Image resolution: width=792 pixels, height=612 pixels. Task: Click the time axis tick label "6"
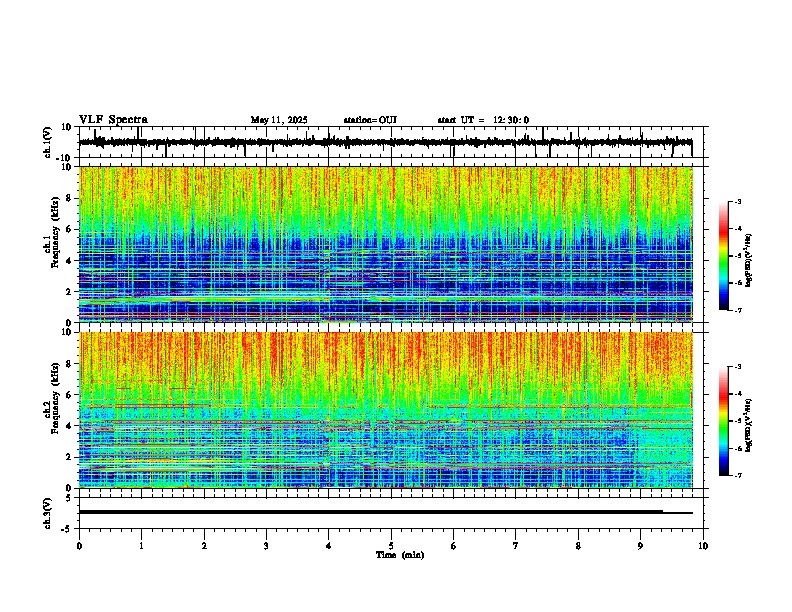[x=454, y=546]
